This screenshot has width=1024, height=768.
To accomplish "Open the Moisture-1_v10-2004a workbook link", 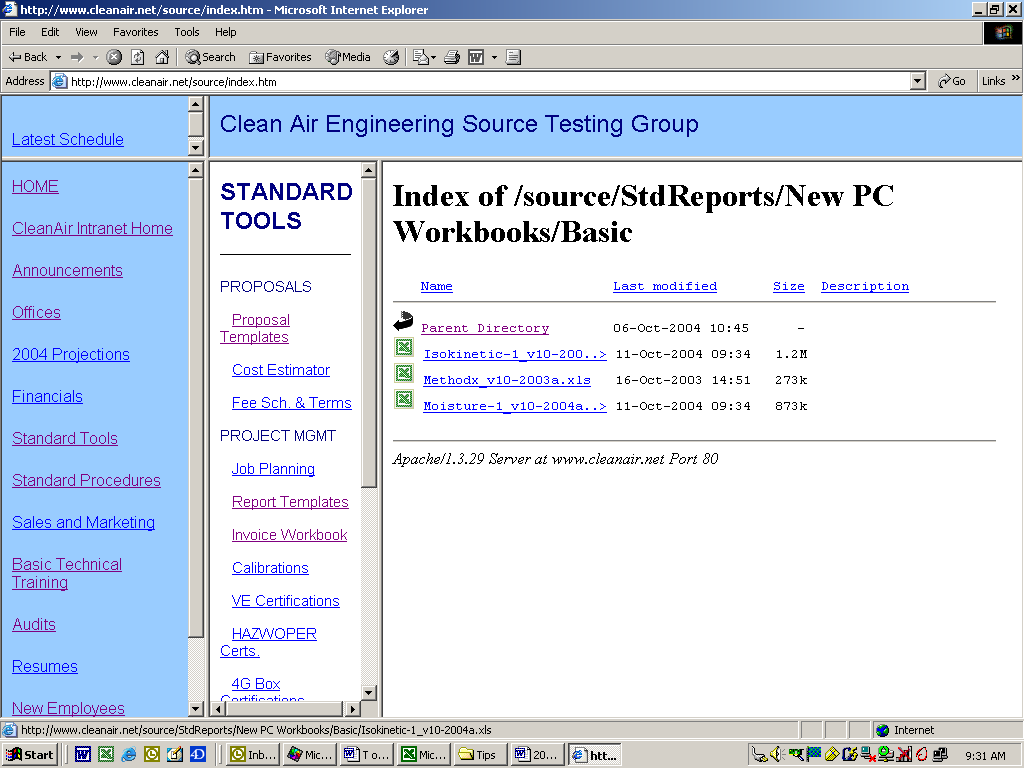I will [515, 406].
